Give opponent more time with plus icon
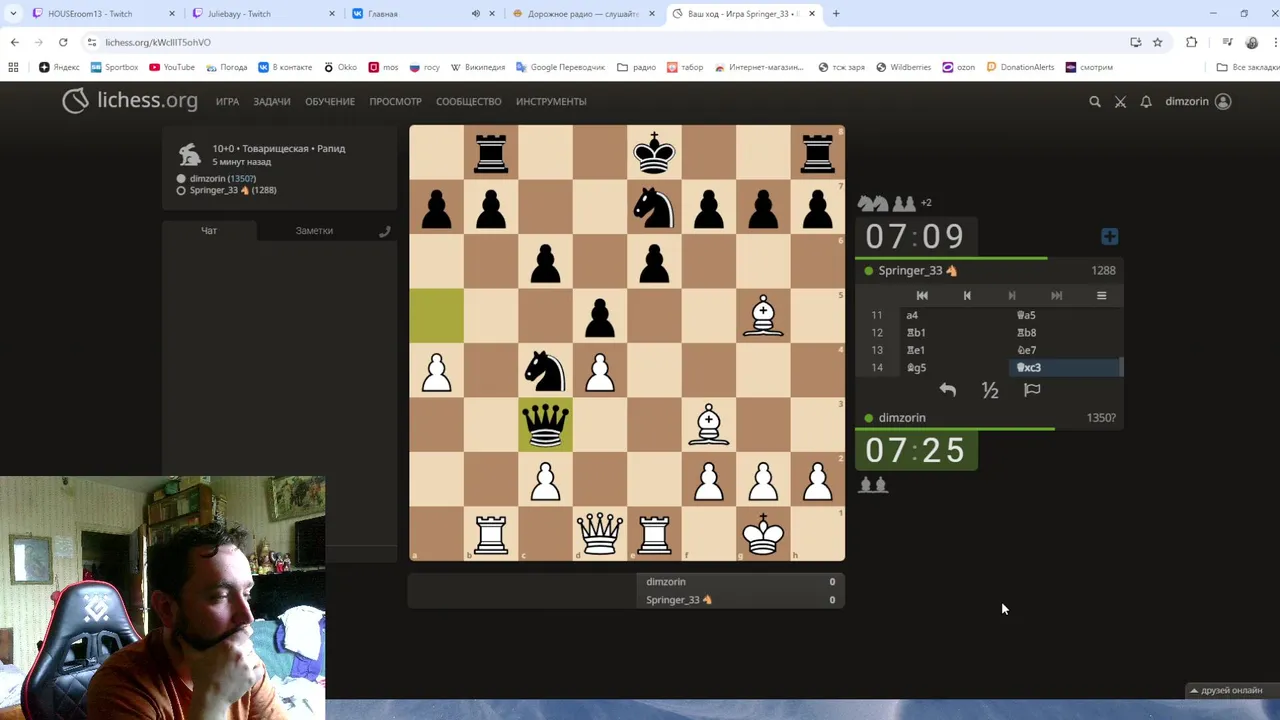The width and height of the screenshot is (1280, 720). [1109, 236]
